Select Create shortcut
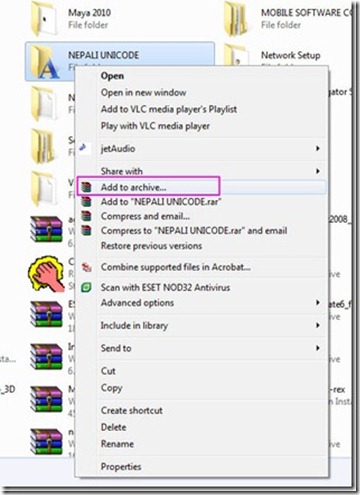360x495 pixels. point(132,410)
